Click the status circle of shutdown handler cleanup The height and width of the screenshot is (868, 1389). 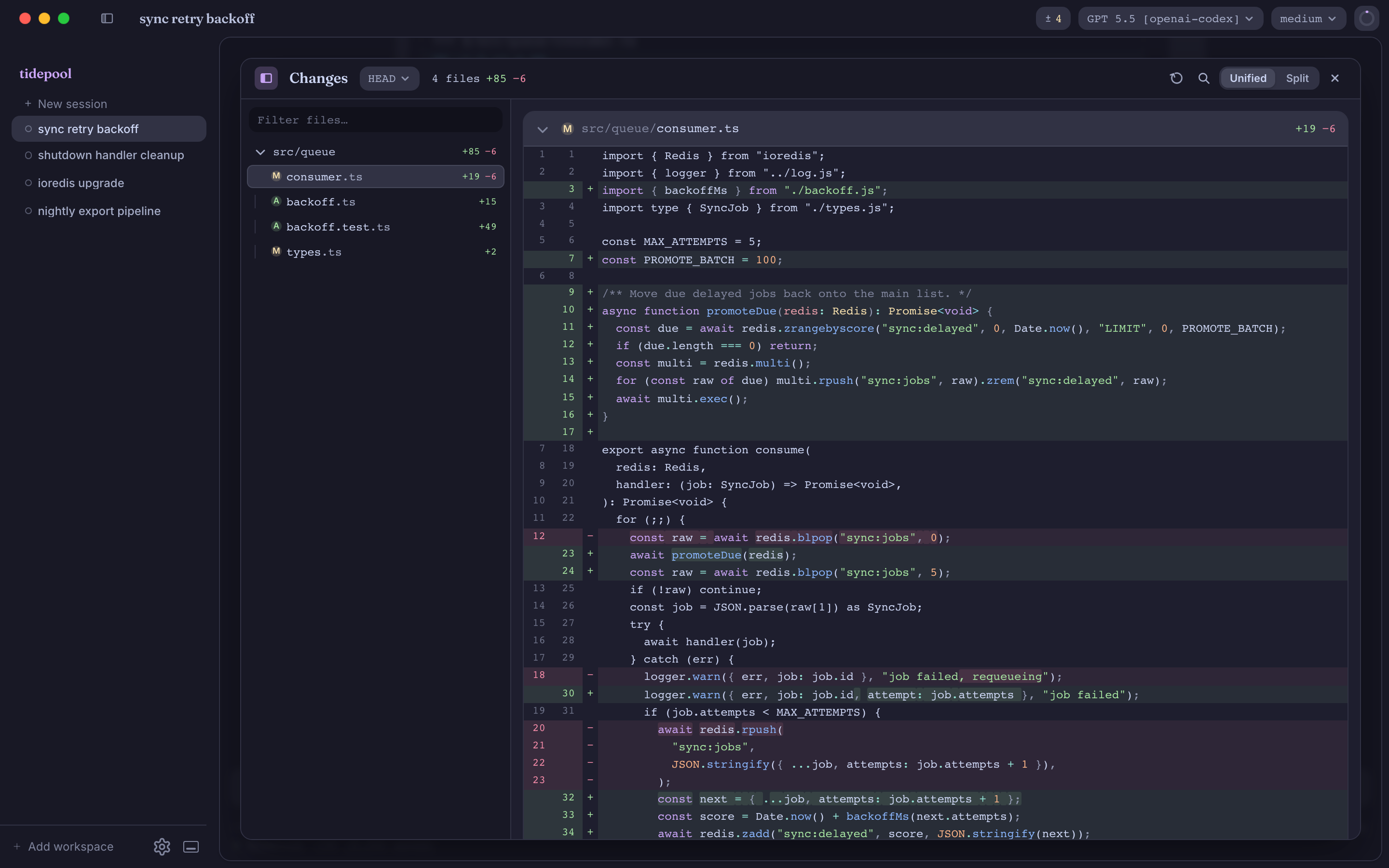click(28, 155)
